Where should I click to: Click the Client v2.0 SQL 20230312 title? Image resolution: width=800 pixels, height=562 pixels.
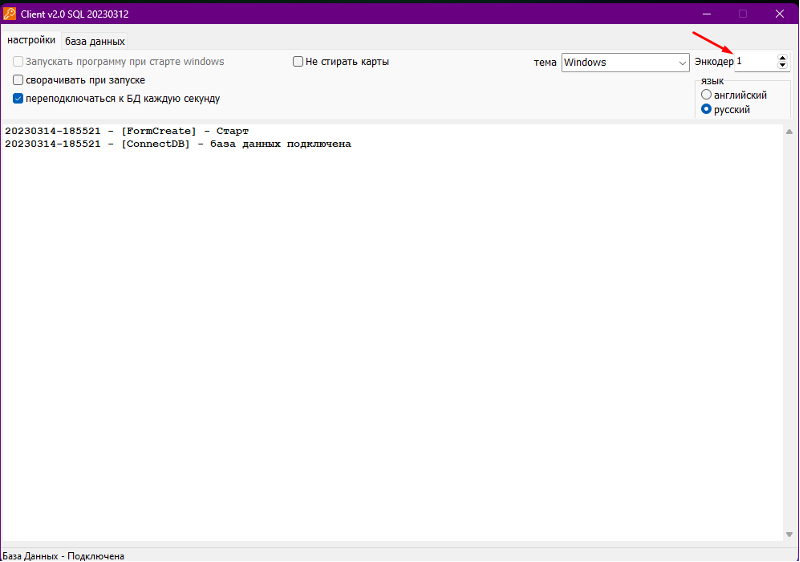click(74, 14)
